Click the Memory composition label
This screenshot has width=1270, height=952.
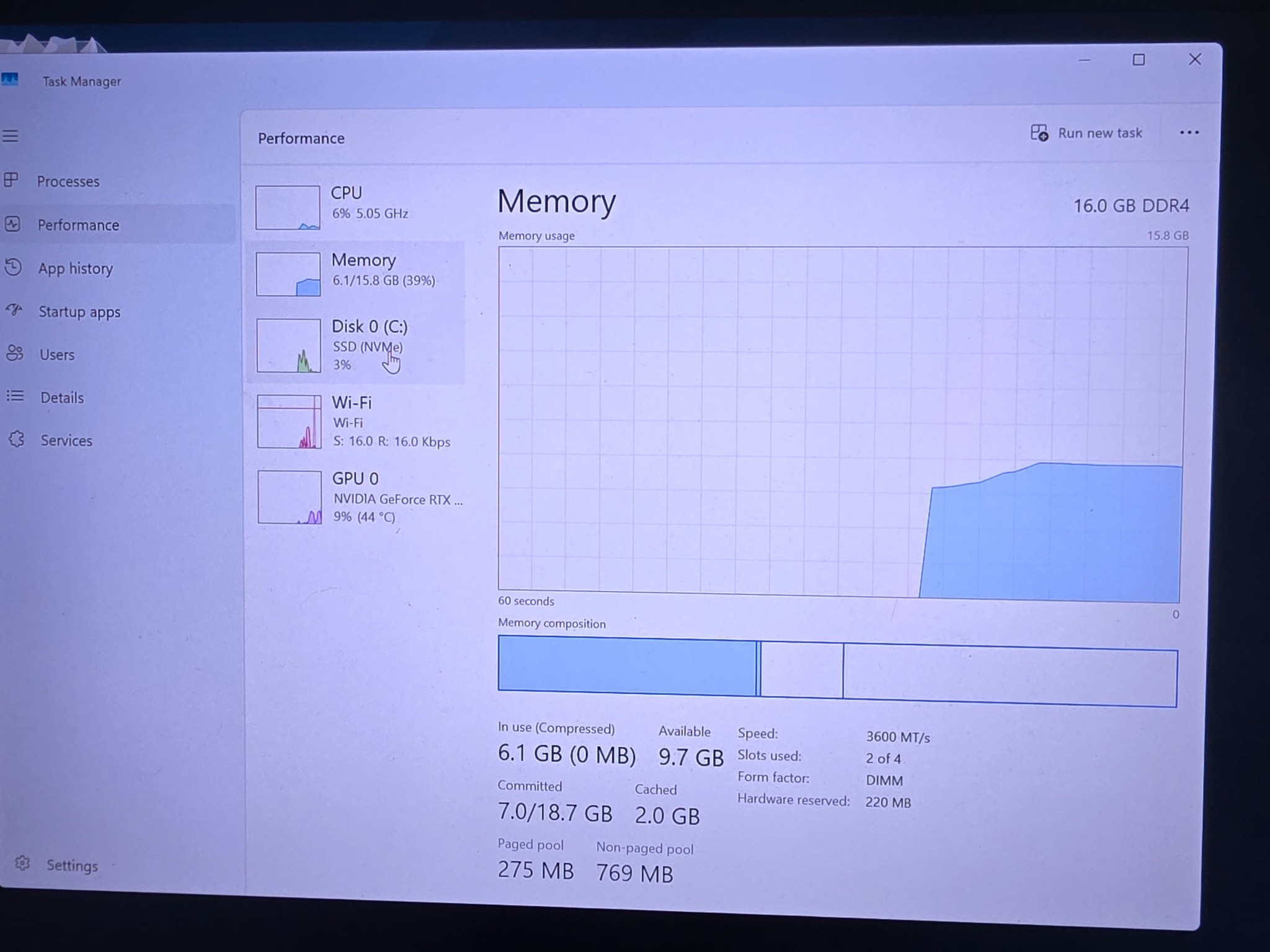[552, 624]
